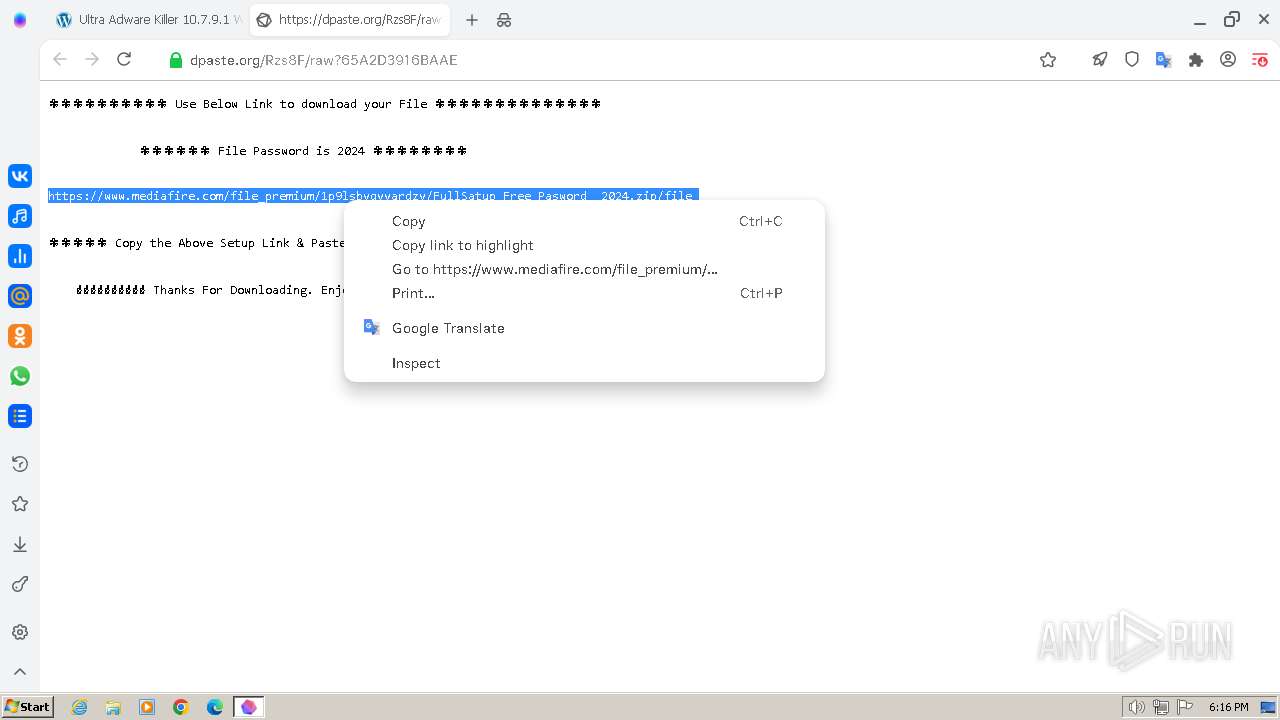Viewport: 1280px width, 720px height.
Task: Click the rocket icon in toolbar
Action: 1100,60
